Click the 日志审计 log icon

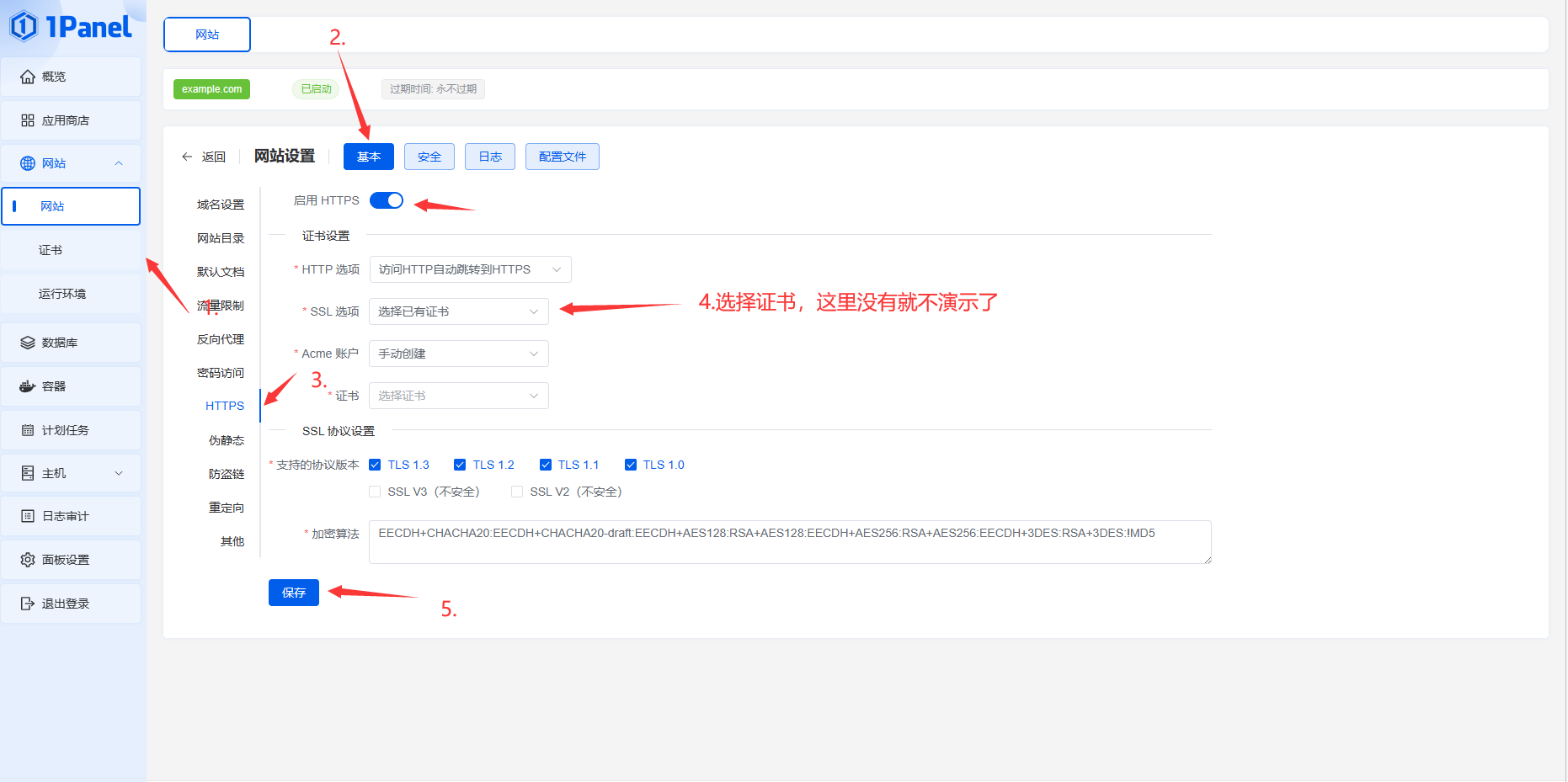(28, 516)
